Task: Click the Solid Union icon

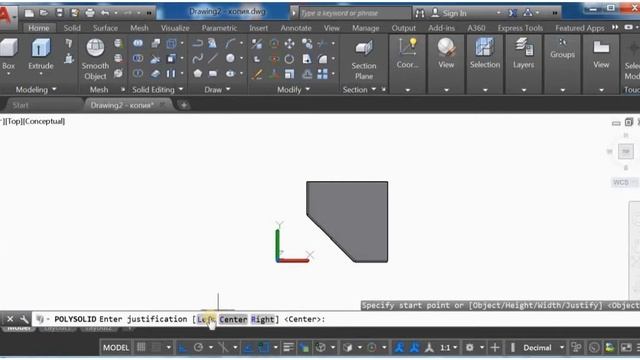Action: coord(138,43)
